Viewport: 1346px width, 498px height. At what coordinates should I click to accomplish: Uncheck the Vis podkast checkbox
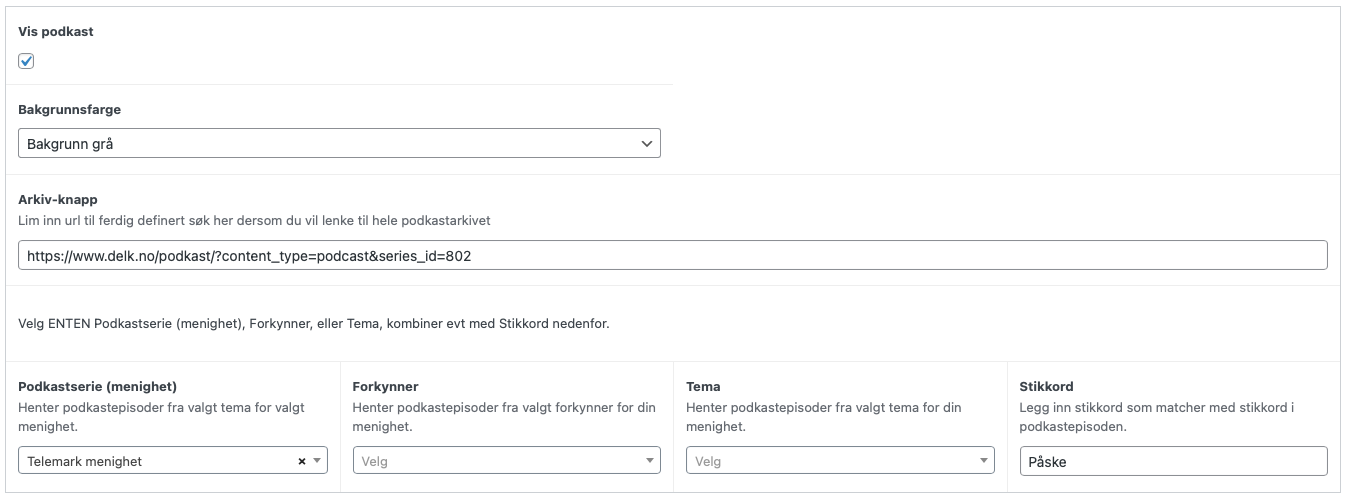click(27, 61)
